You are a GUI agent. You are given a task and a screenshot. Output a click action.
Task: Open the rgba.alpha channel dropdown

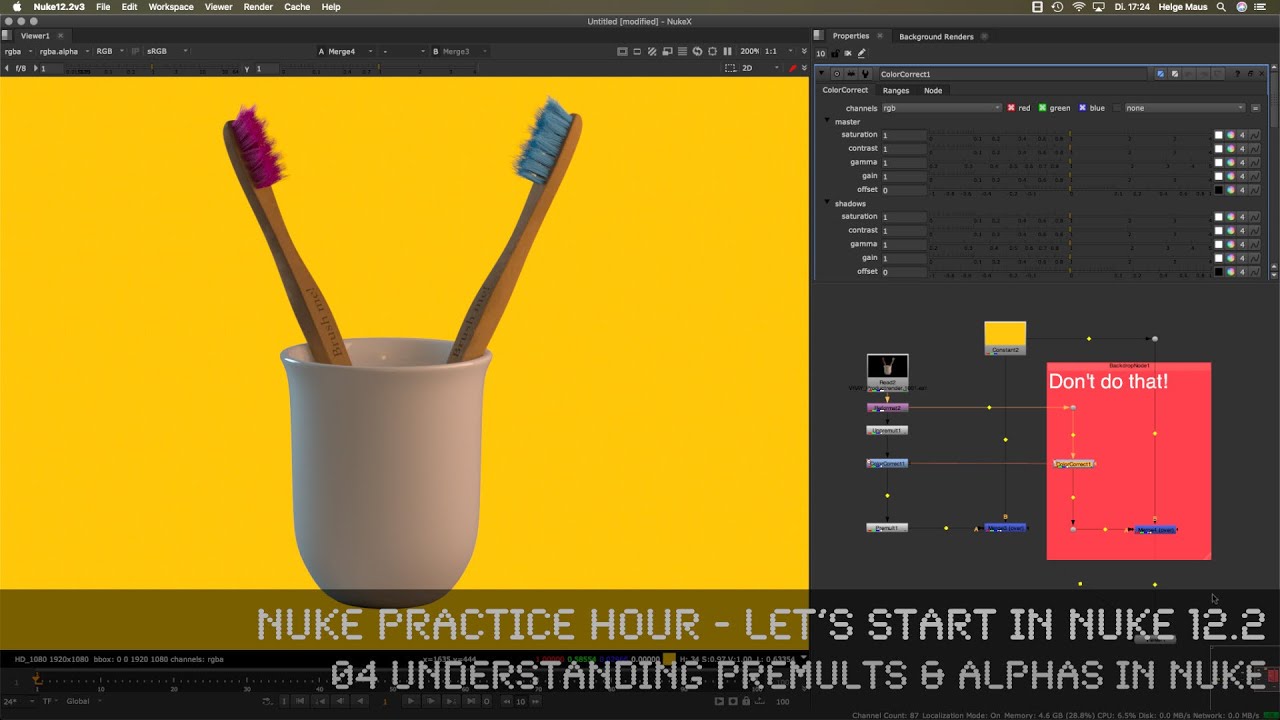63,51
